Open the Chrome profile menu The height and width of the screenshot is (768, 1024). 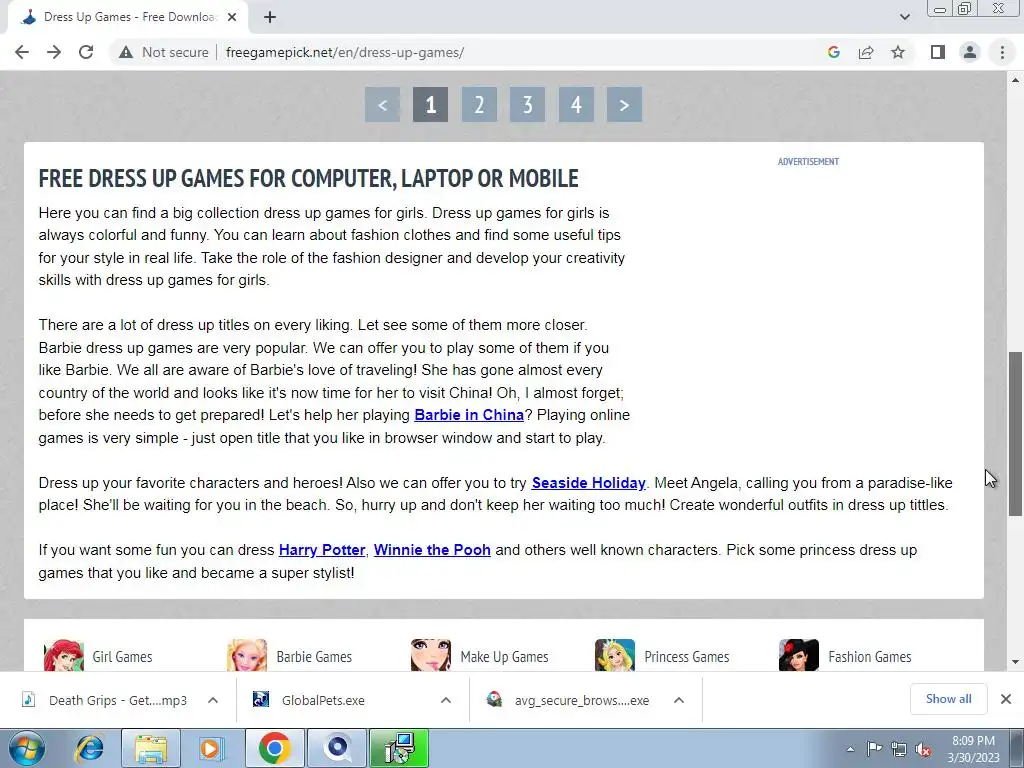970,52
